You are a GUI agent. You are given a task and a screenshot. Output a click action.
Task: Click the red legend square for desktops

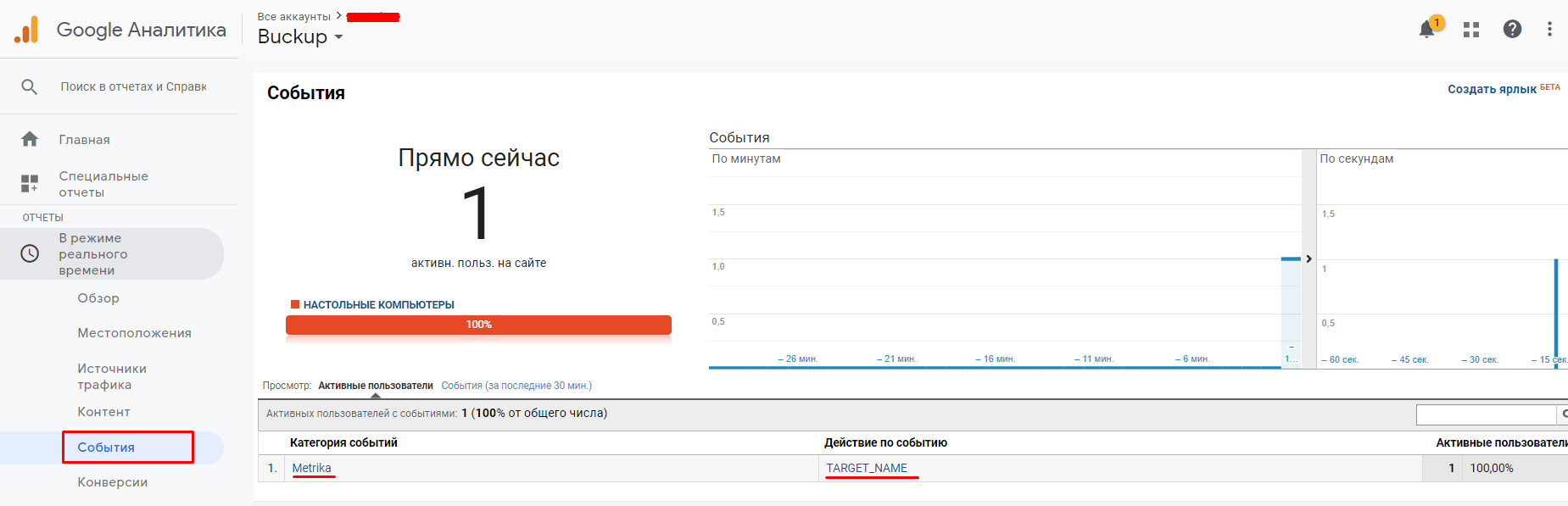[x=295, y=304]
